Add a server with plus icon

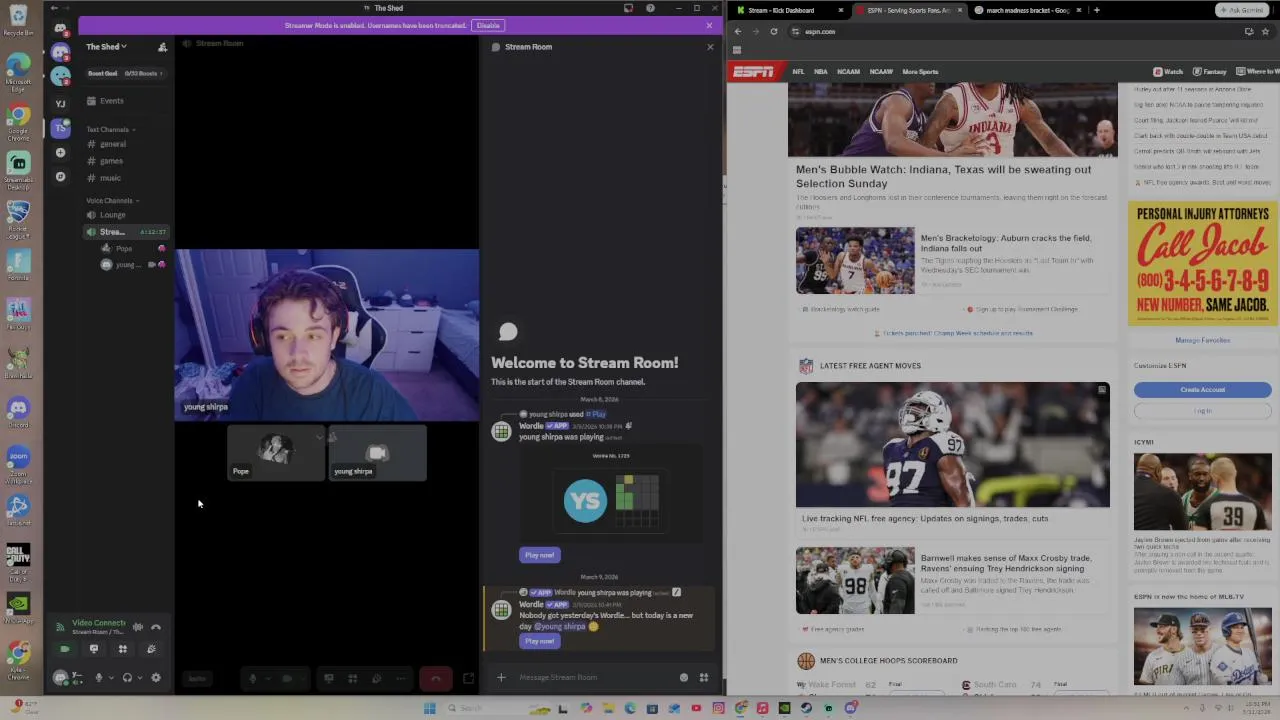point(60,152)
